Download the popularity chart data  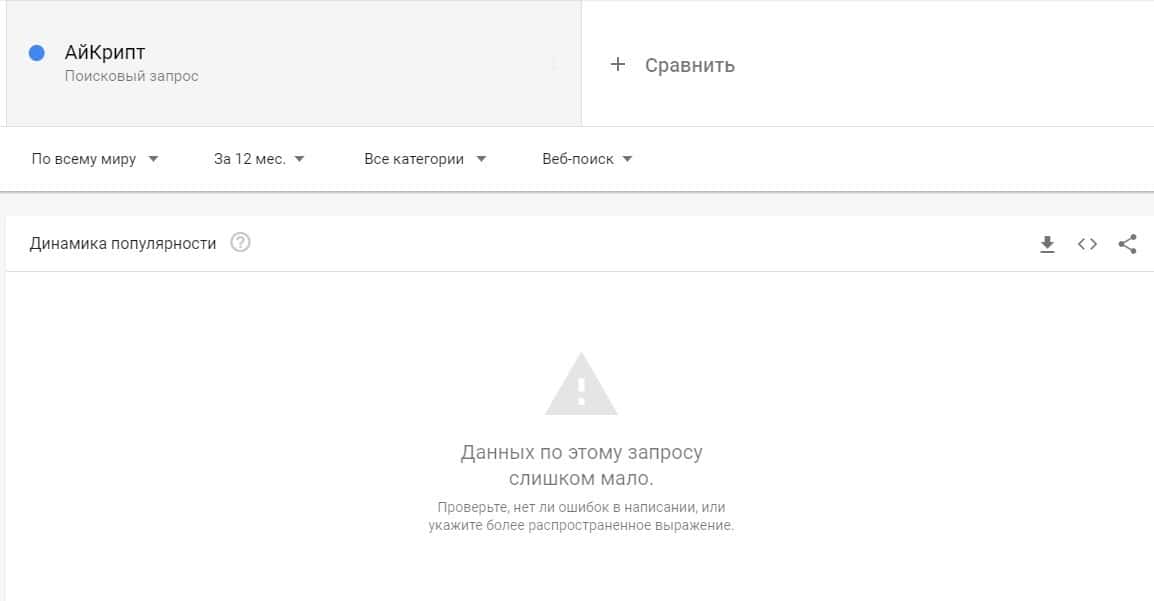(1047, 244)
